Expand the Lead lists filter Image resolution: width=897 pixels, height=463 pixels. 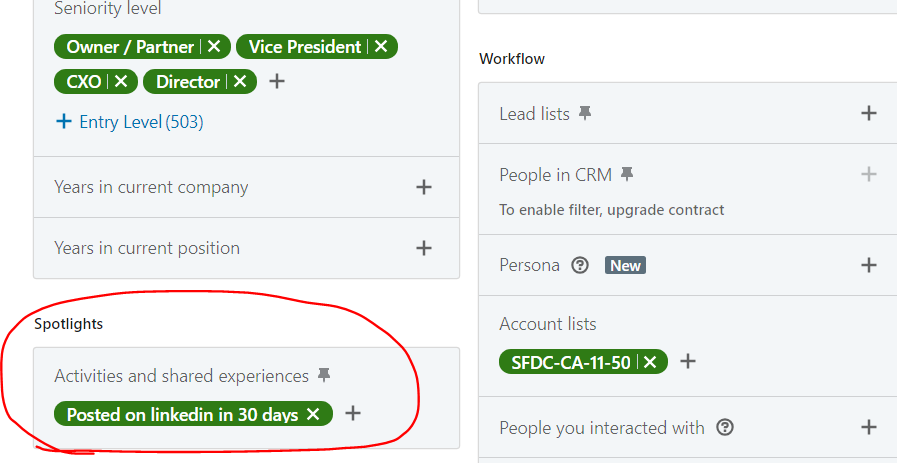pyautogui.click(x=868, y=113)
